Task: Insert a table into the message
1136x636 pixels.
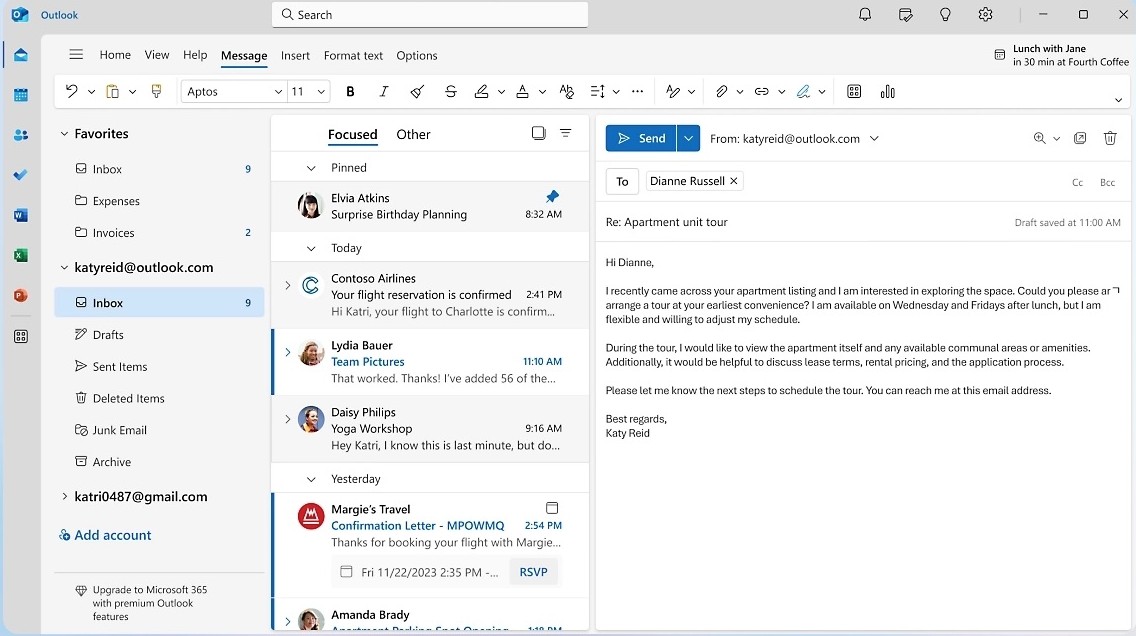Action: tap(853, 91)
